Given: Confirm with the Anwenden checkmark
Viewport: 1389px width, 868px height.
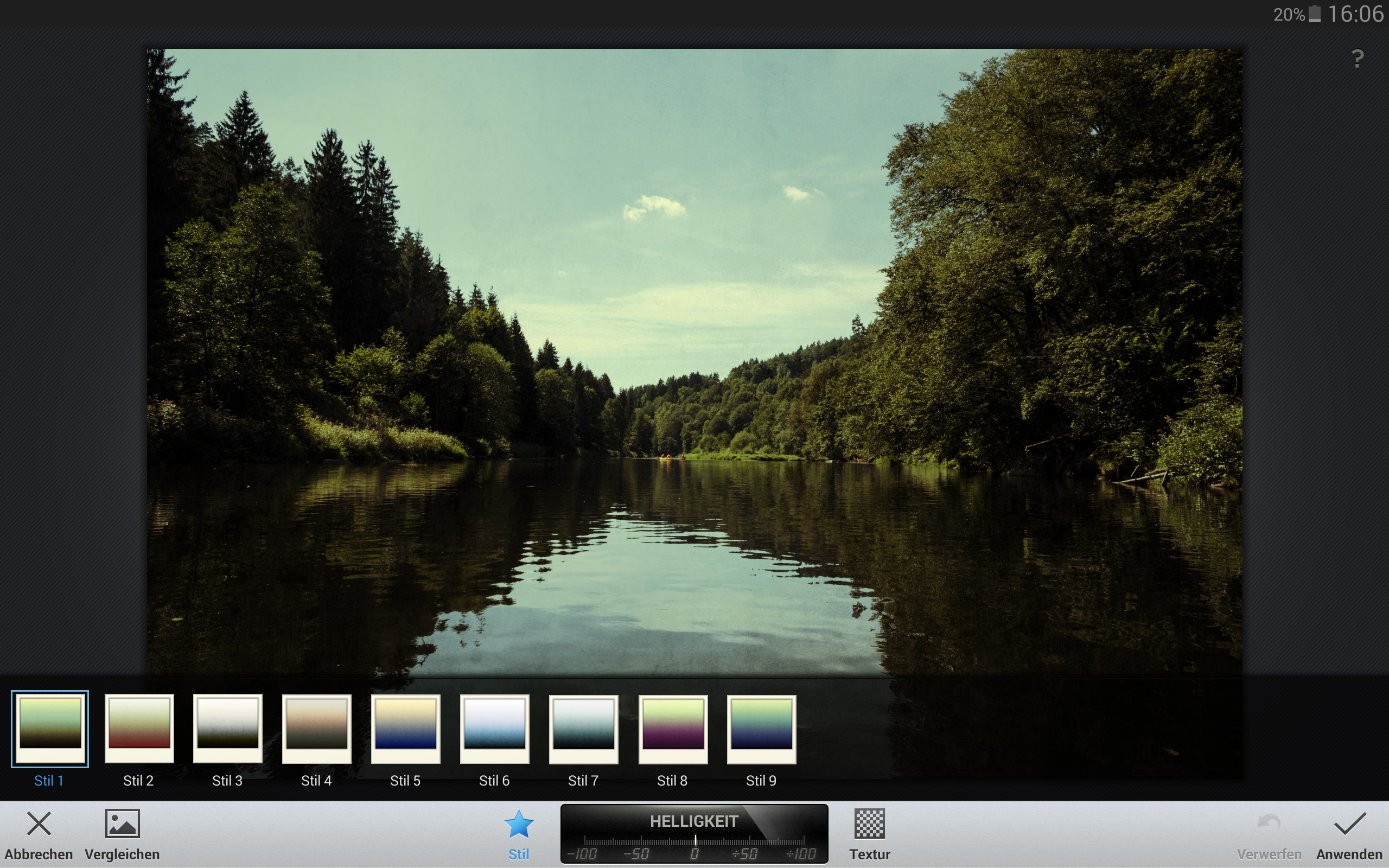Looking at the screenshot, I should pos(1349,824).
